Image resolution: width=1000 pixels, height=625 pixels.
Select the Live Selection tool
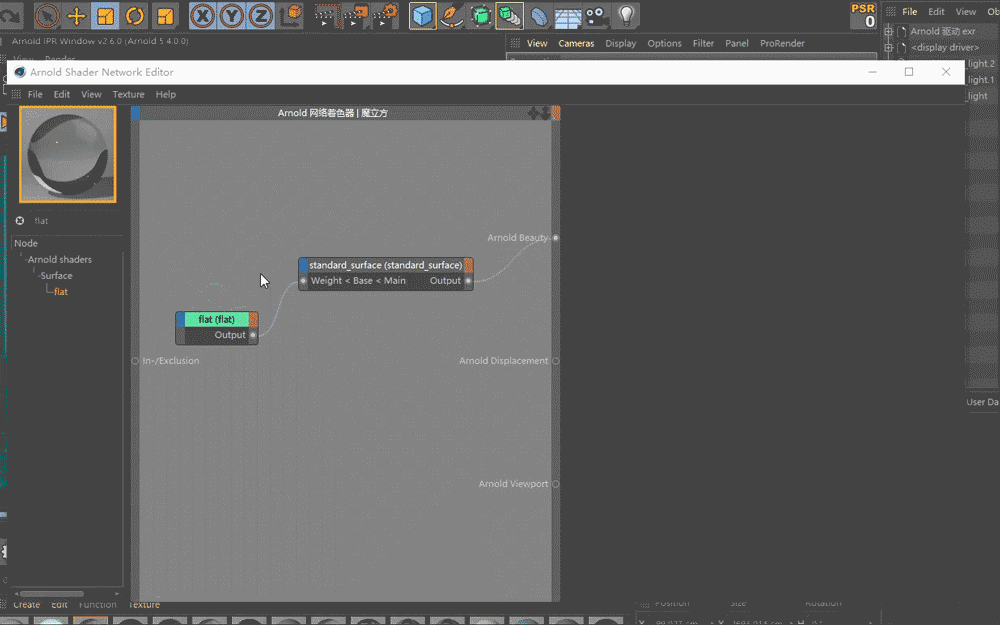(47, 15)
